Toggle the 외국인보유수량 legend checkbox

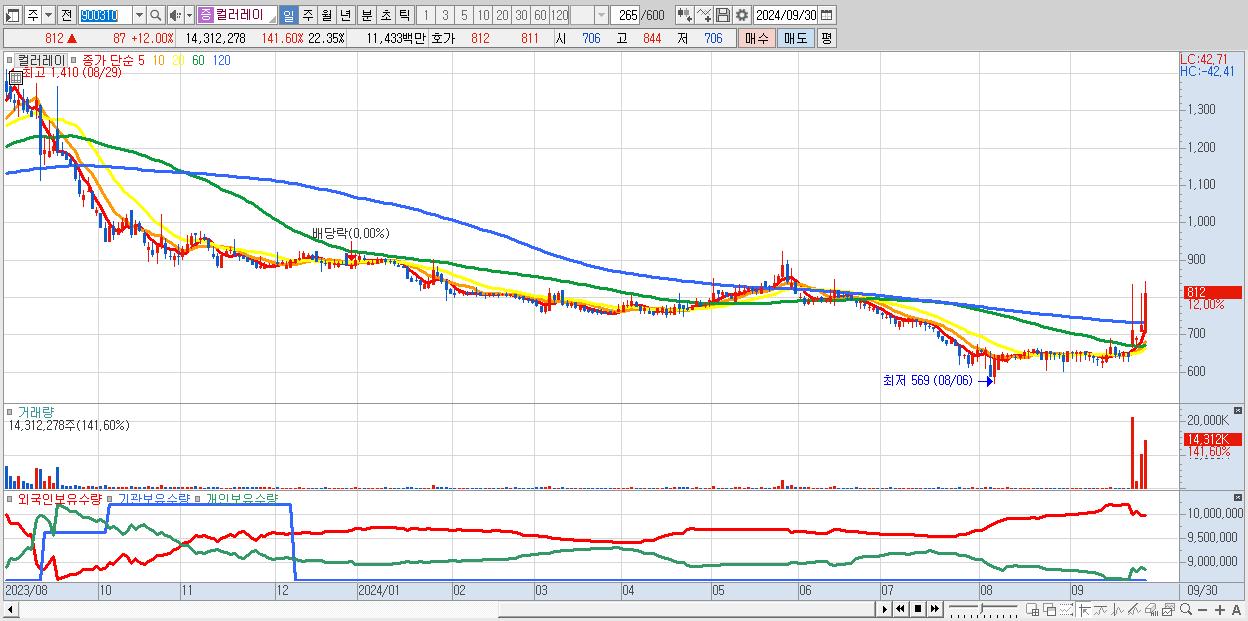tap(10, 499)
